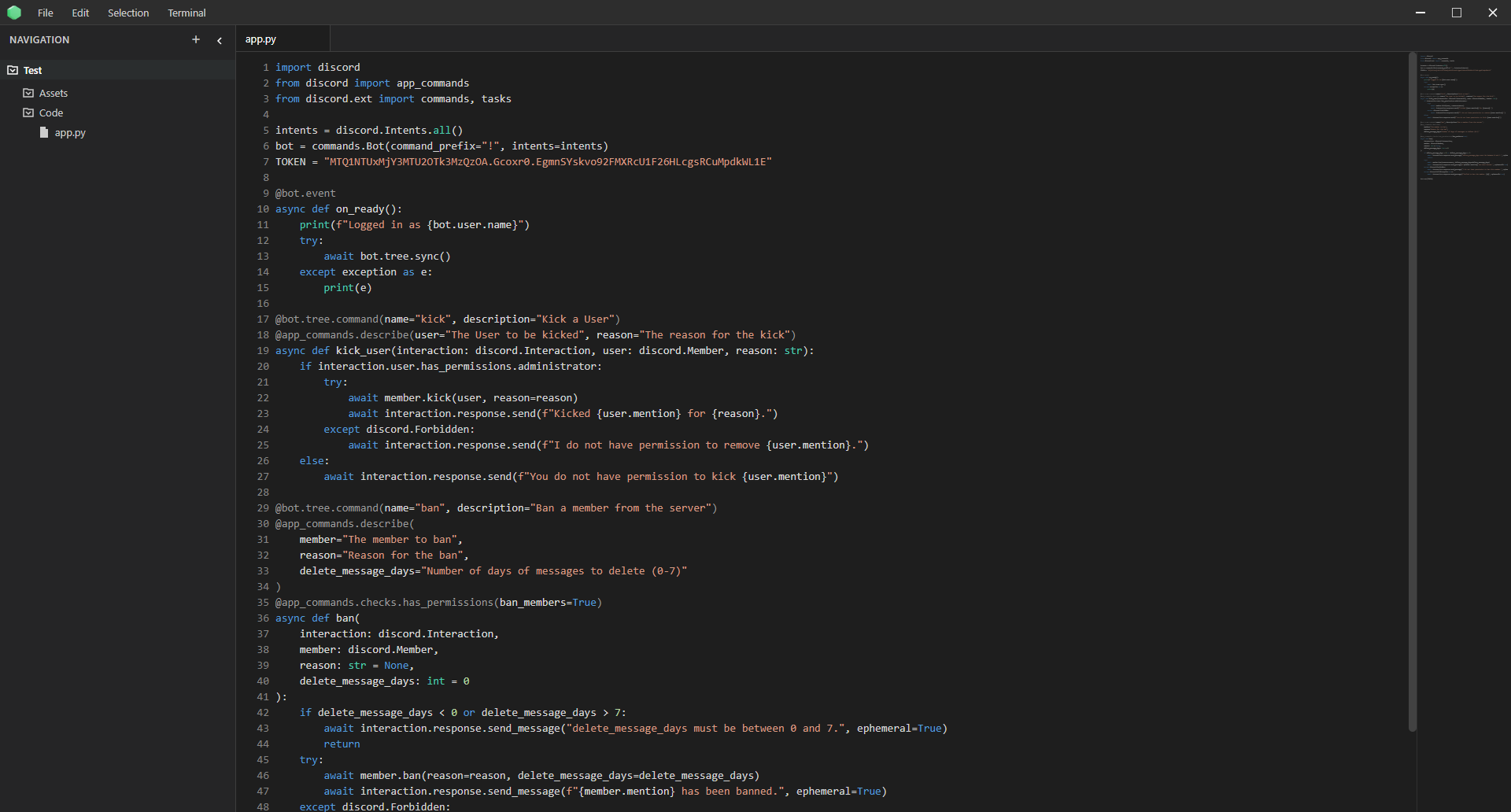The width and height of the screenshot is (1511, 812).
Task: Minimize the editor window
Action: (1420, 13)
